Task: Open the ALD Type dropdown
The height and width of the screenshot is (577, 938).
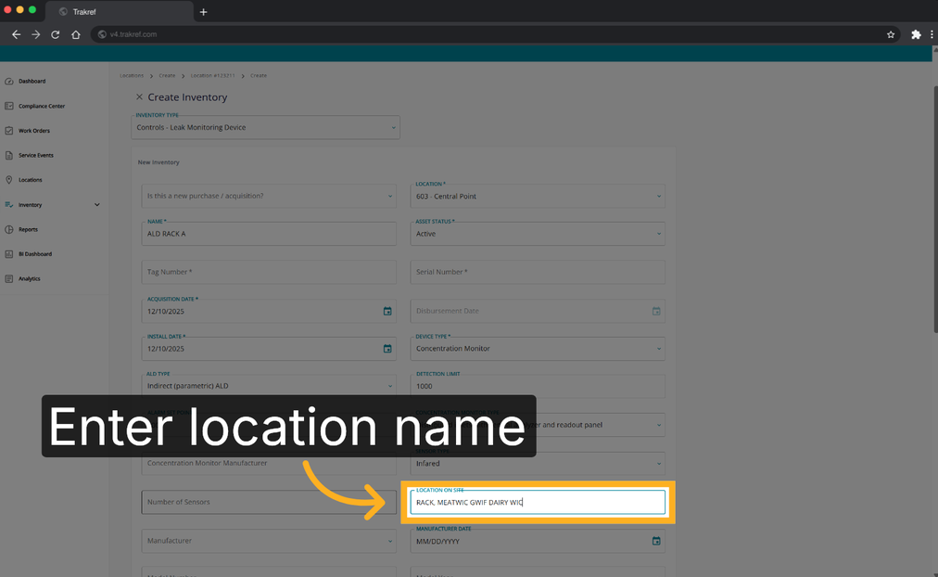Action: [x=269, y=386]
